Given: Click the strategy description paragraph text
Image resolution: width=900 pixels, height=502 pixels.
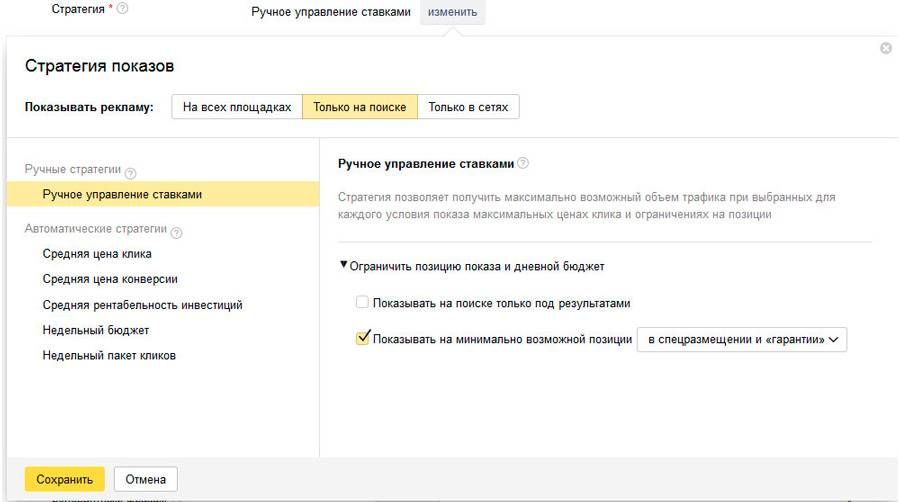Looking at the screenshot, I should [x=587, y=205].
